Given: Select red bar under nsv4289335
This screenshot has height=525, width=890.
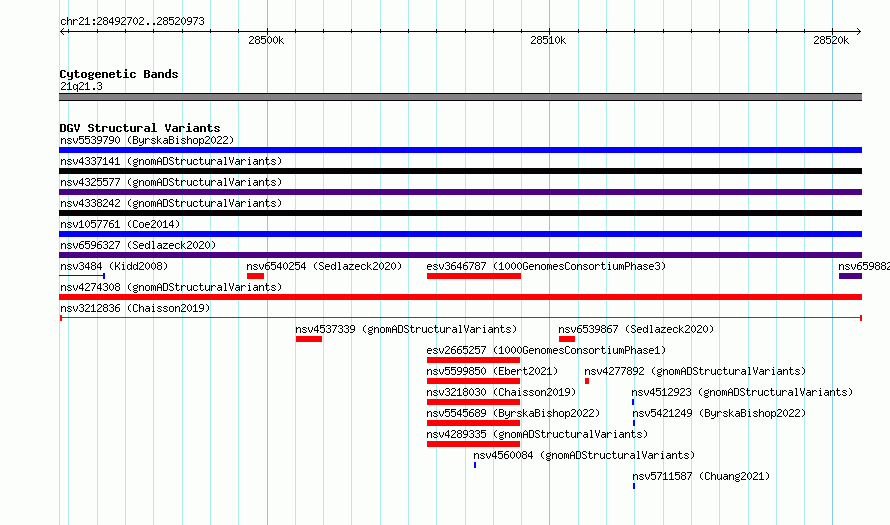Looking at the screenshot, I should point(473,444).
